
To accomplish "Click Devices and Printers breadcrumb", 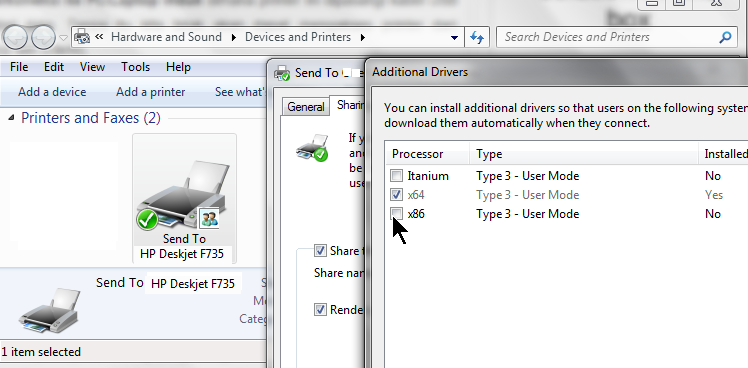I will point(298,37).
